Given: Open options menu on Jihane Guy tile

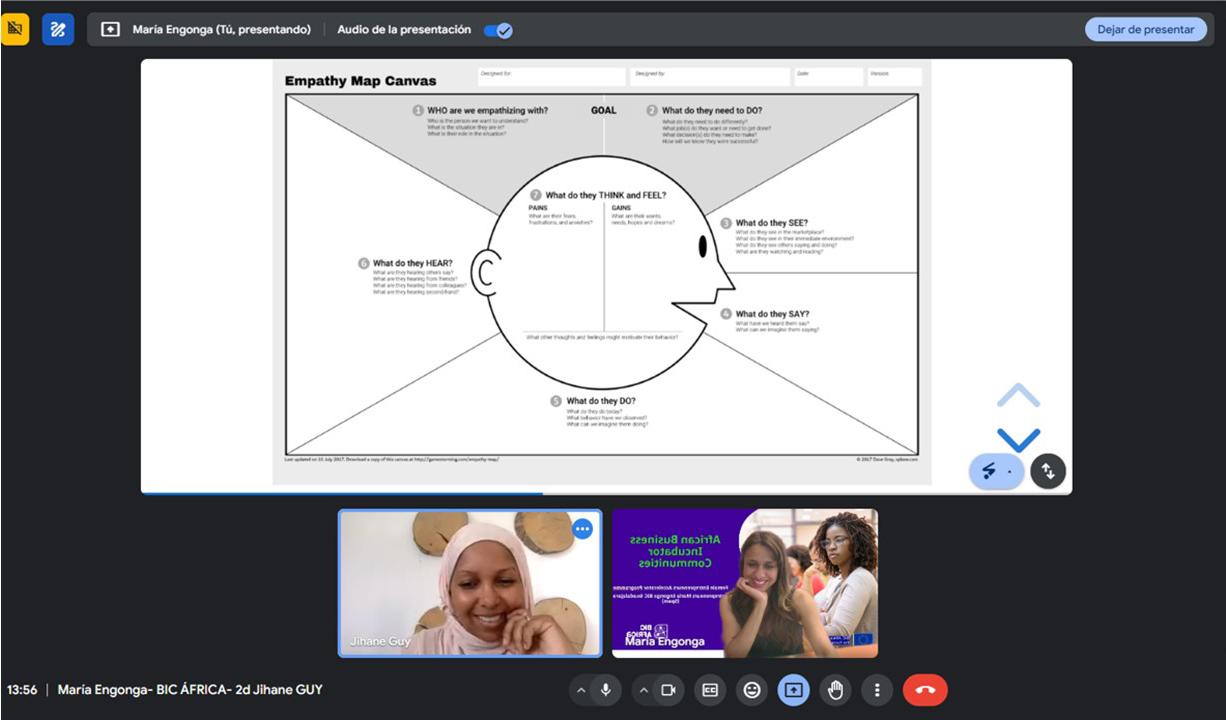Looking at the screenshot, I should [582, 529].
